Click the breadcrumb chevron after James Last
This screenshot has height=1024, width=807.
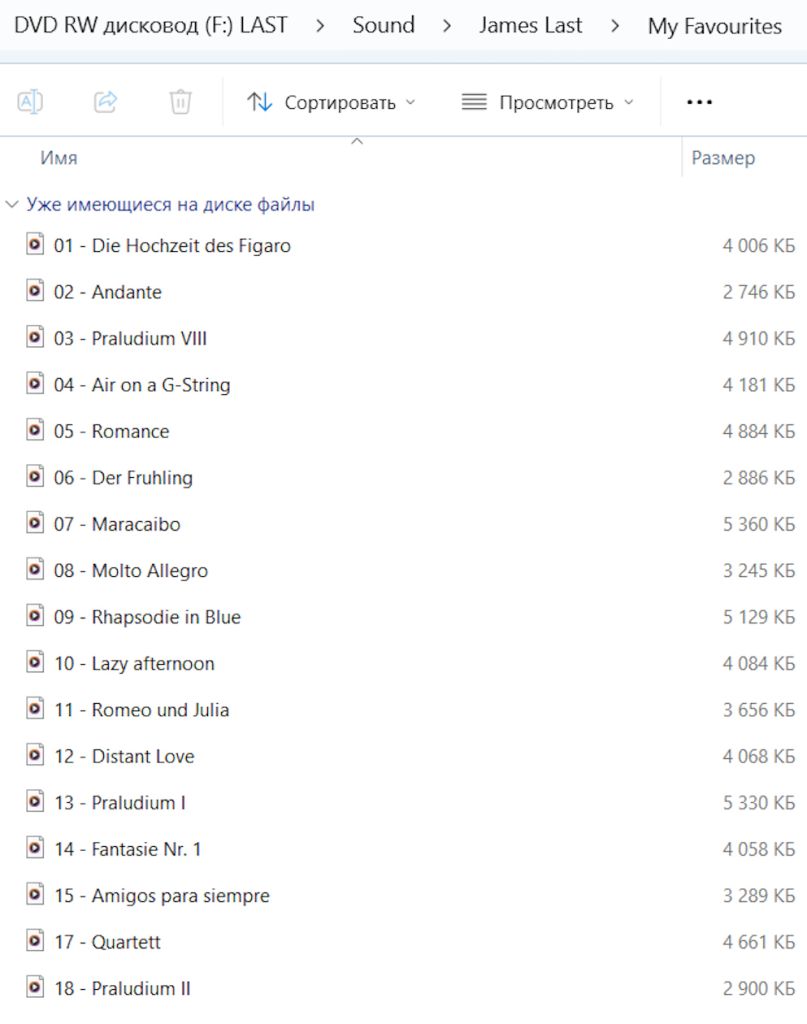click(614, 26)
